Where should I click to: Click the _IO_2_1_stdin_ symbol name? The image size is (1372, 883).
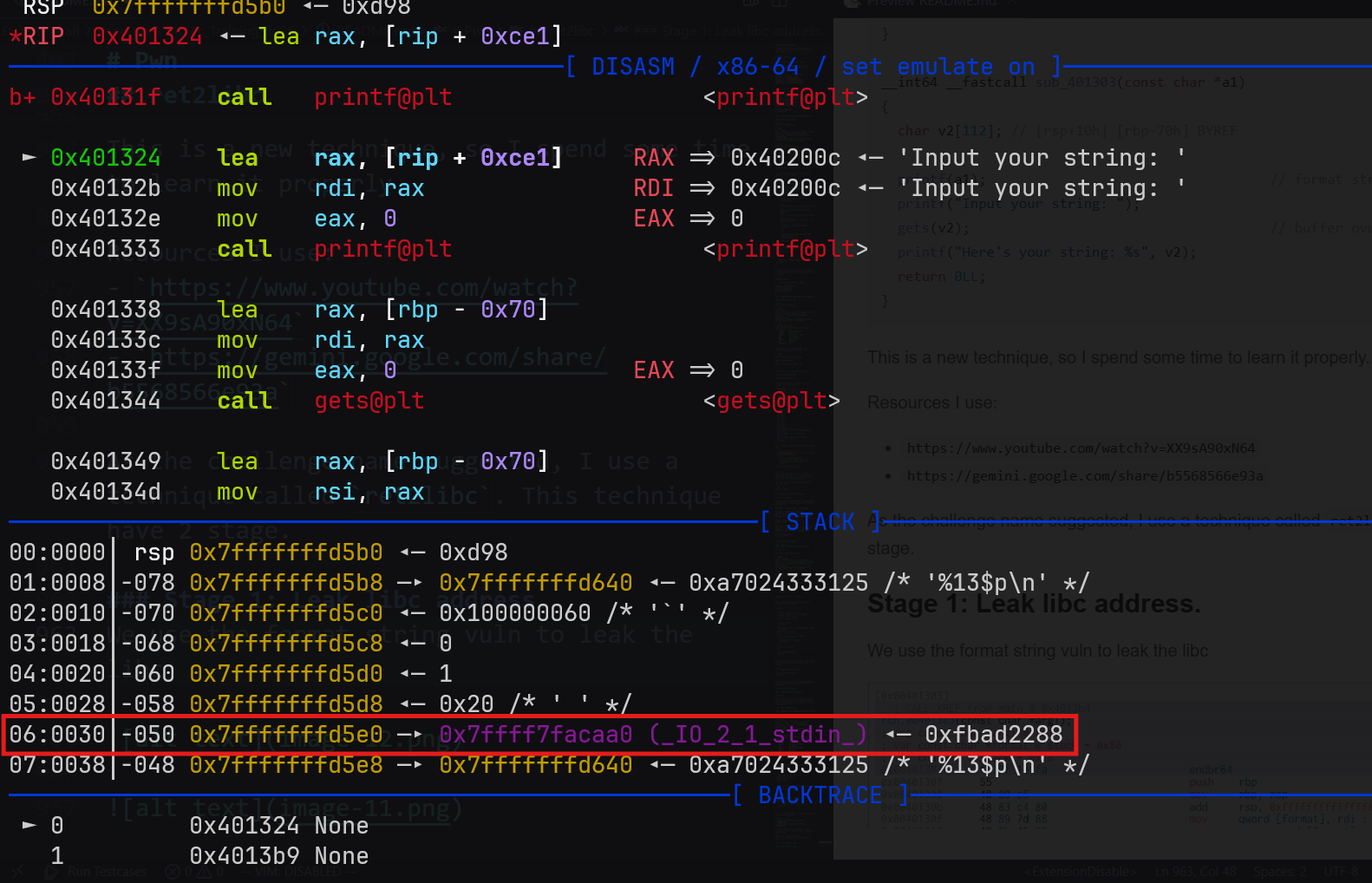coord(758,735)
